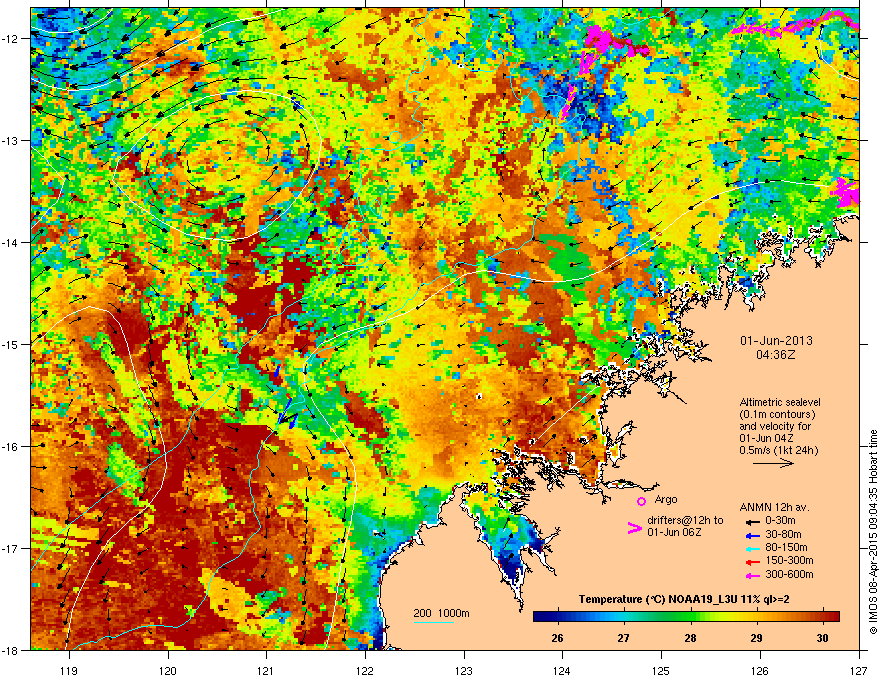Click the magenta drifters chevron symbol in legend
The width and height of the screenshot is (880, 680).
(634, 528)
